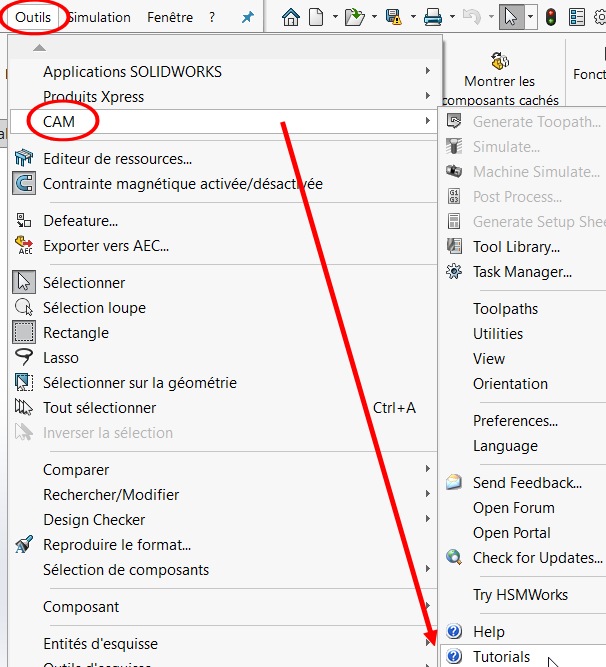Click the Rebuild traffic light icon
Viewport: 606px width, 667px height.
pos(551,17)
